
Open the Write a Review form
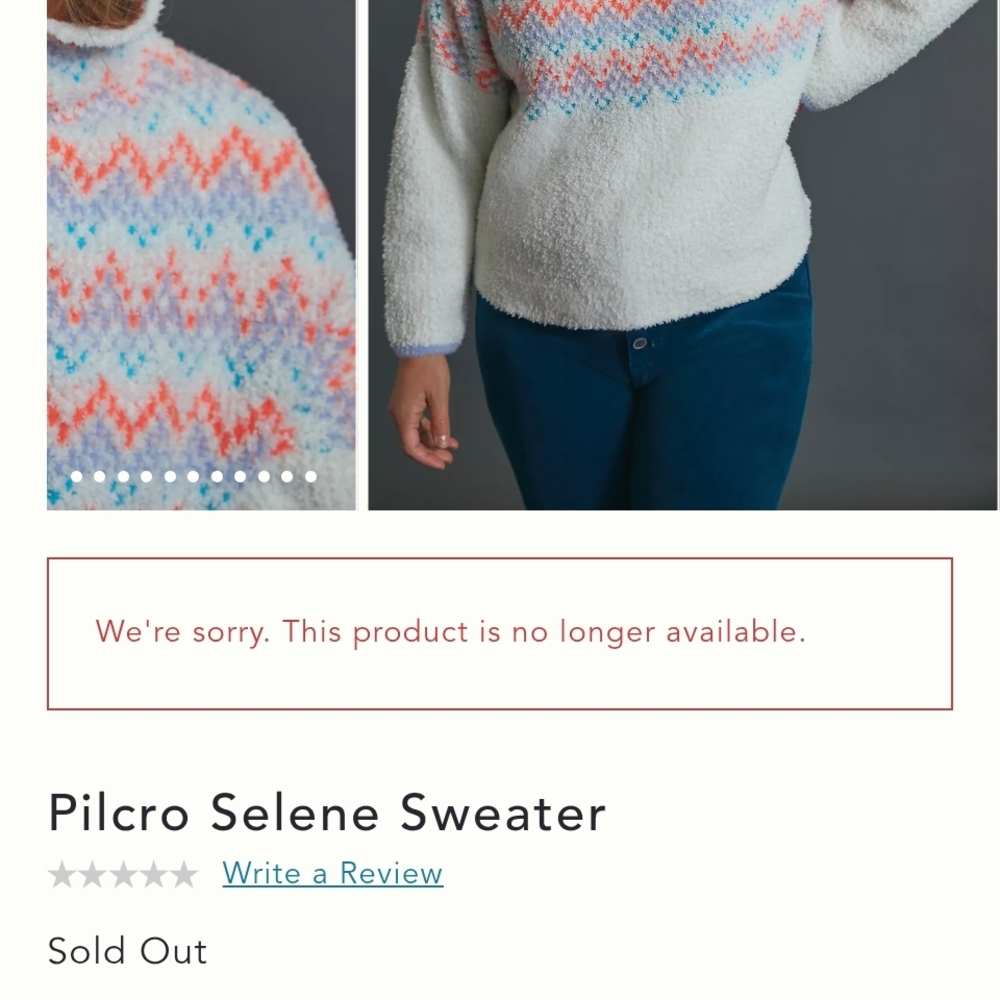(x=330, y=873)
